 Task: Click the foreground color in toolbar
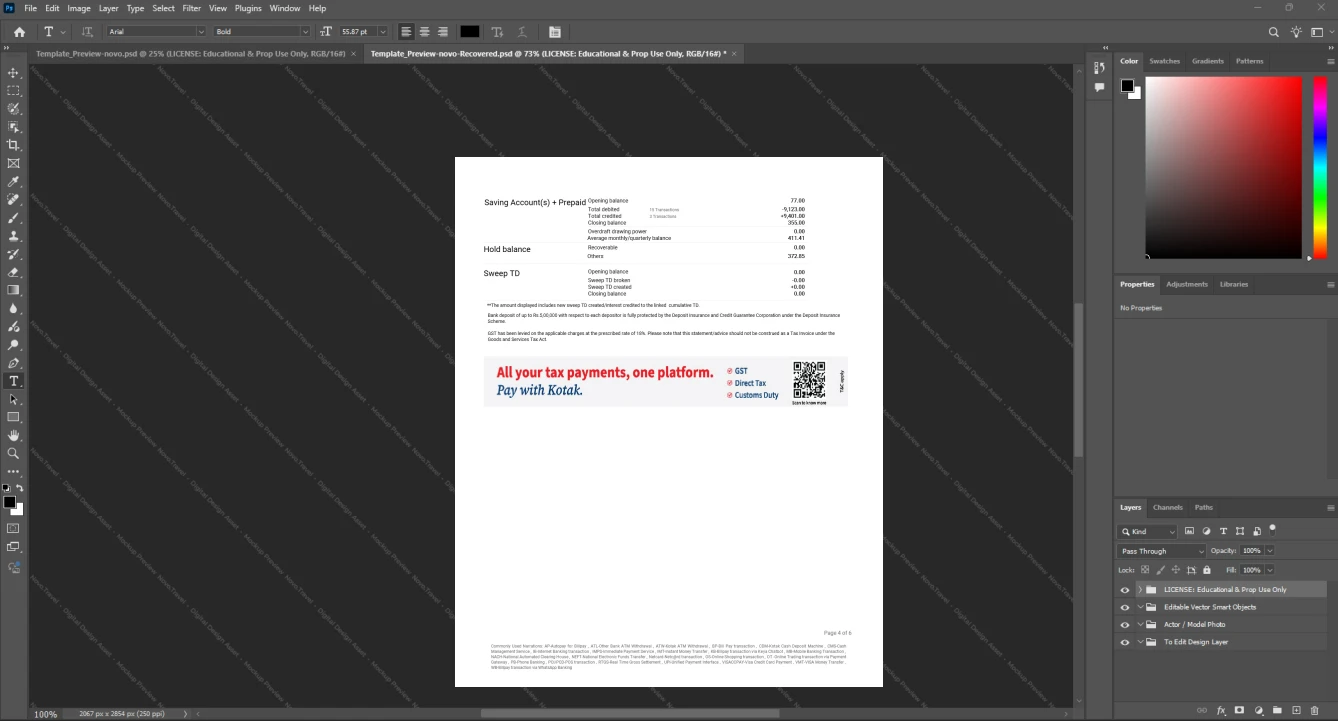click(9, 502)
